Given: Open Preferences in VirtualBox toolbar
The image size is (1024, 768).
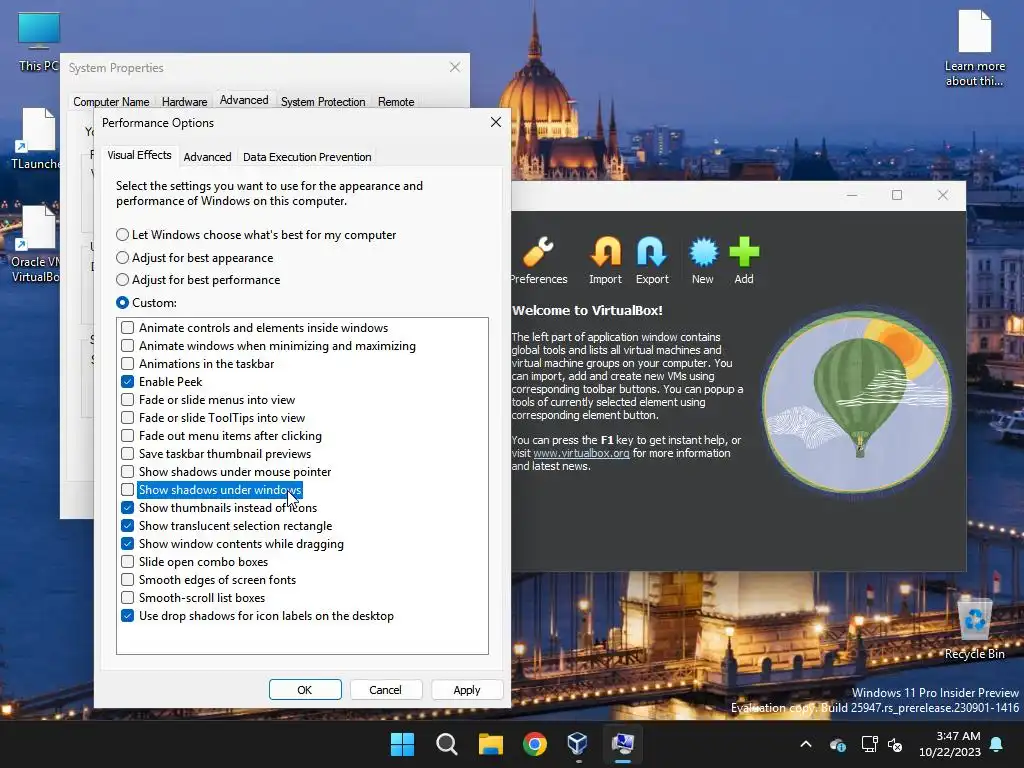Looking at the screenshot, I should tap(538, 261).
